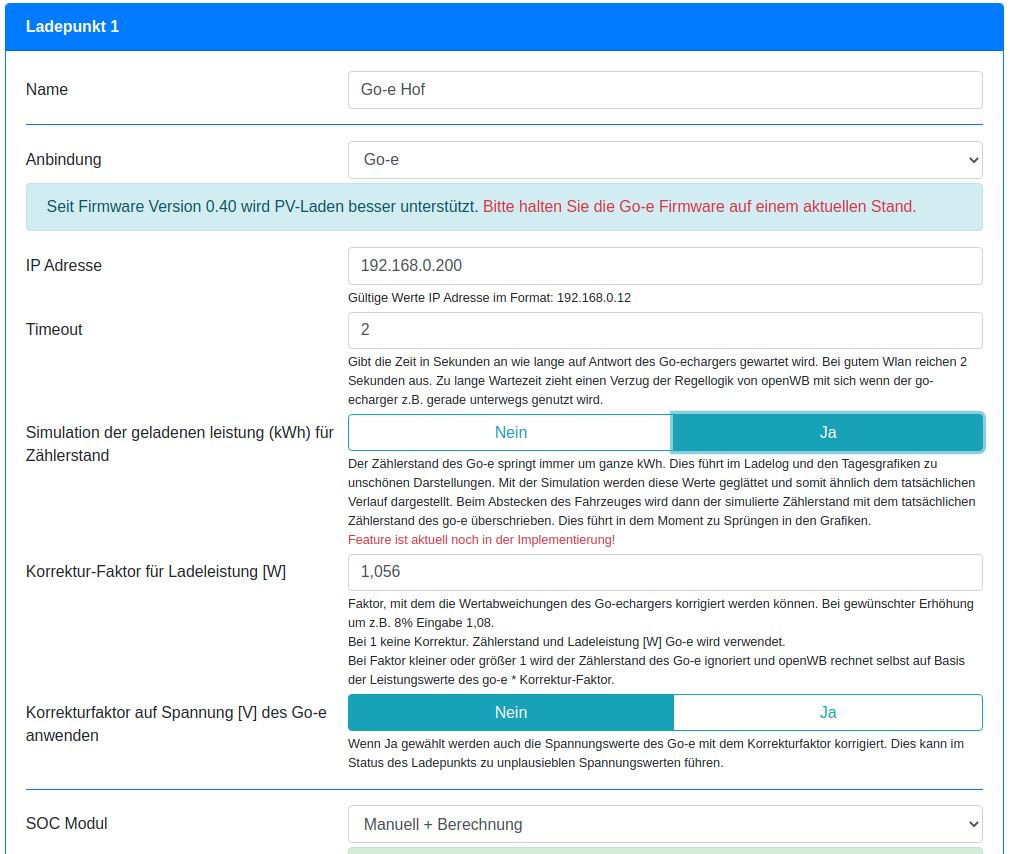1010x854 pixels.
Task: Click the red Go-e Firmware warning text
Action: point(699,207)
